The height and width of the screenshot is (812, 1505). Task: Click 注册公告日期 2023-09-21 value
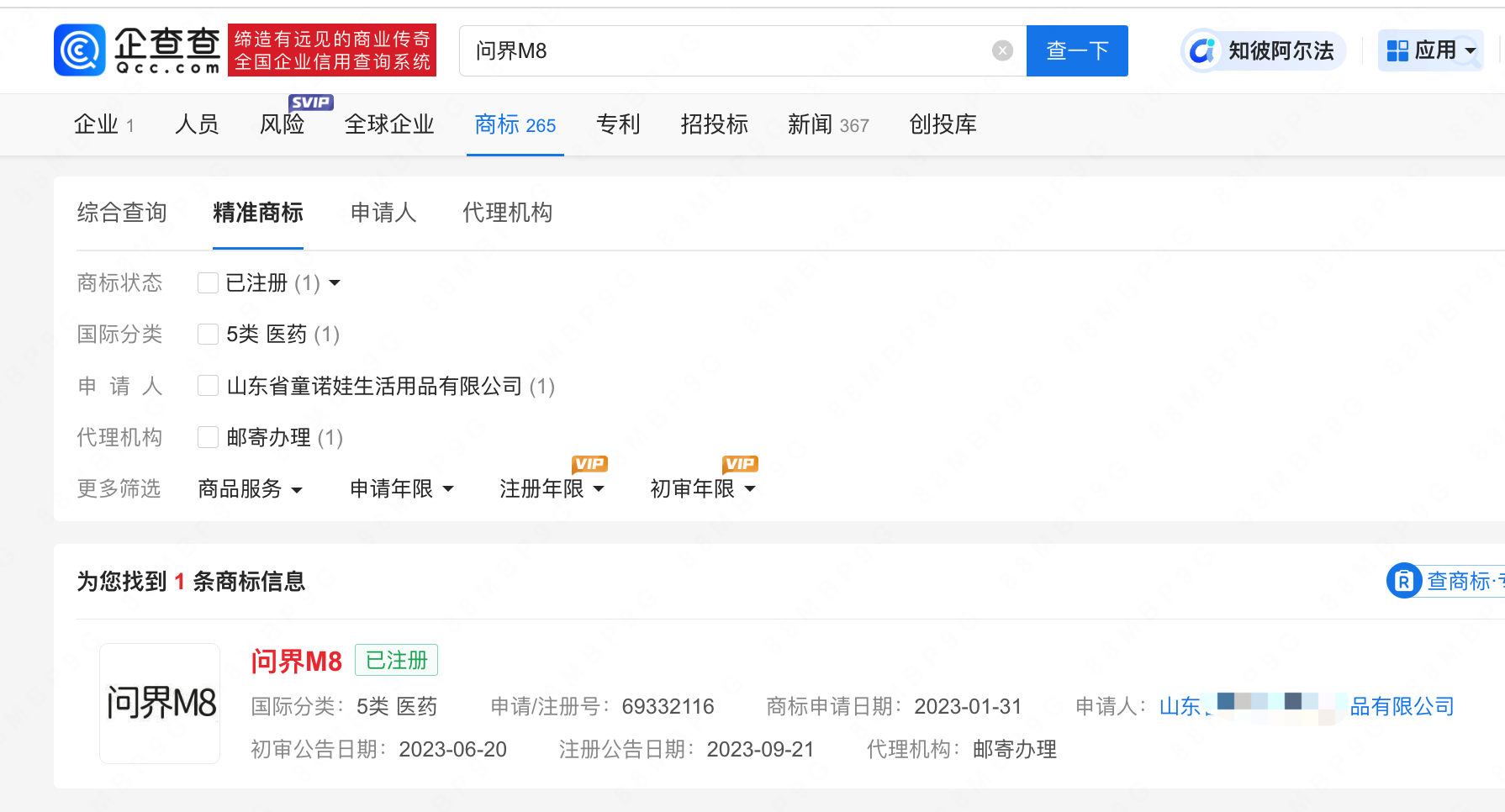coord(761,750)
